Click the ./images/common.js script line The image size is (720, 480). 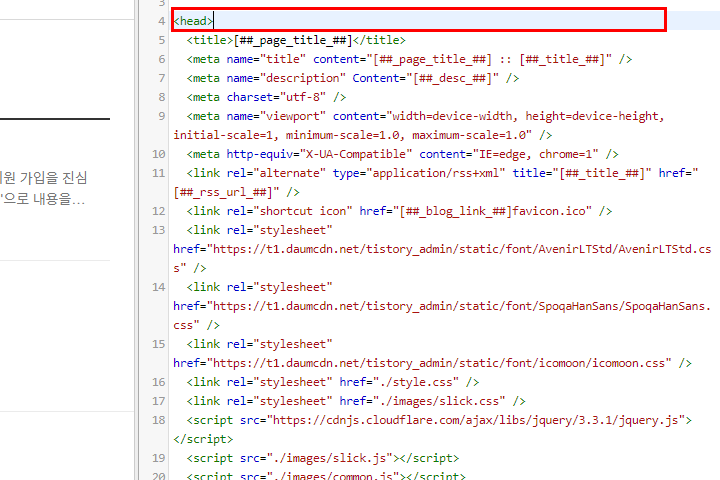pos(326,475)
